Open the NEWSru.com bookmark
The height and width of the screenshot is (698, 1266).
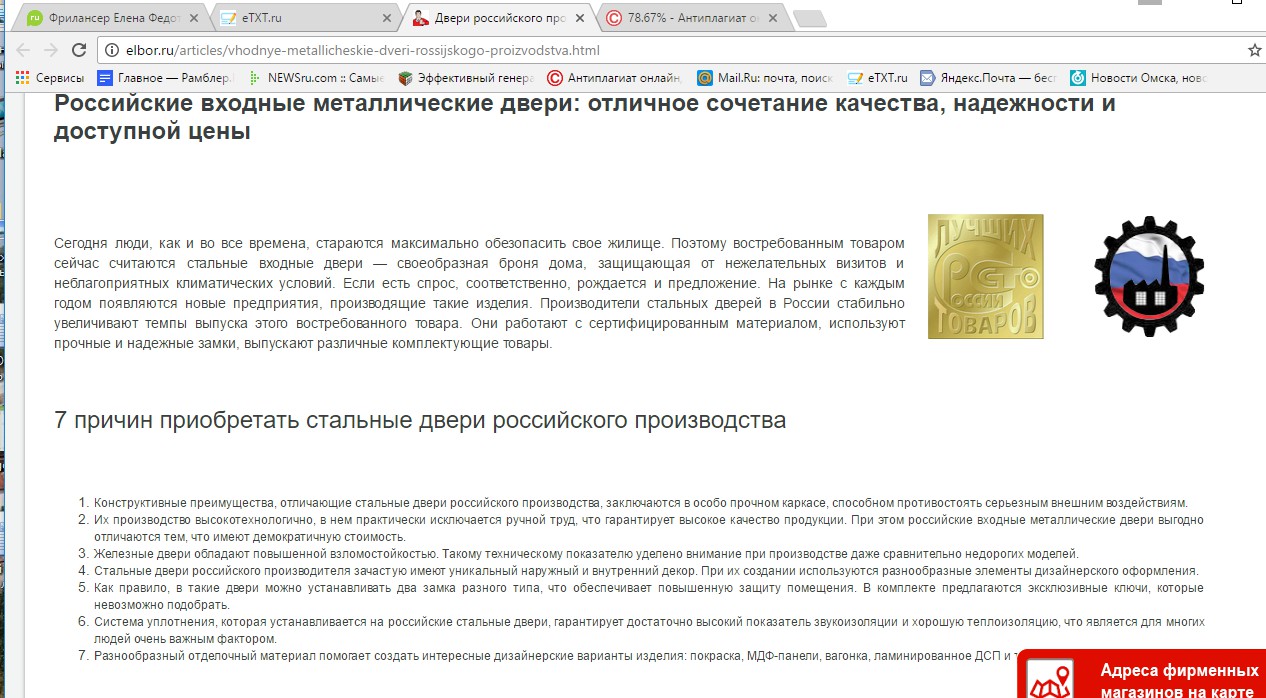click(x=316, y=78)
